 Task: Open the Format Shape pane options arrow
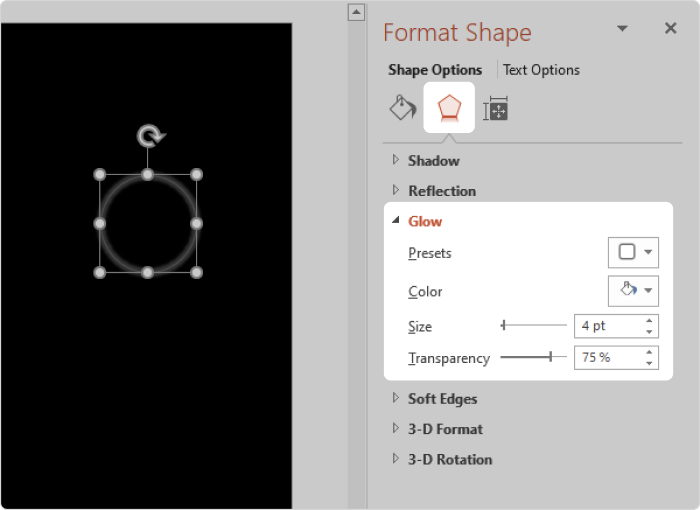[622, 29]
